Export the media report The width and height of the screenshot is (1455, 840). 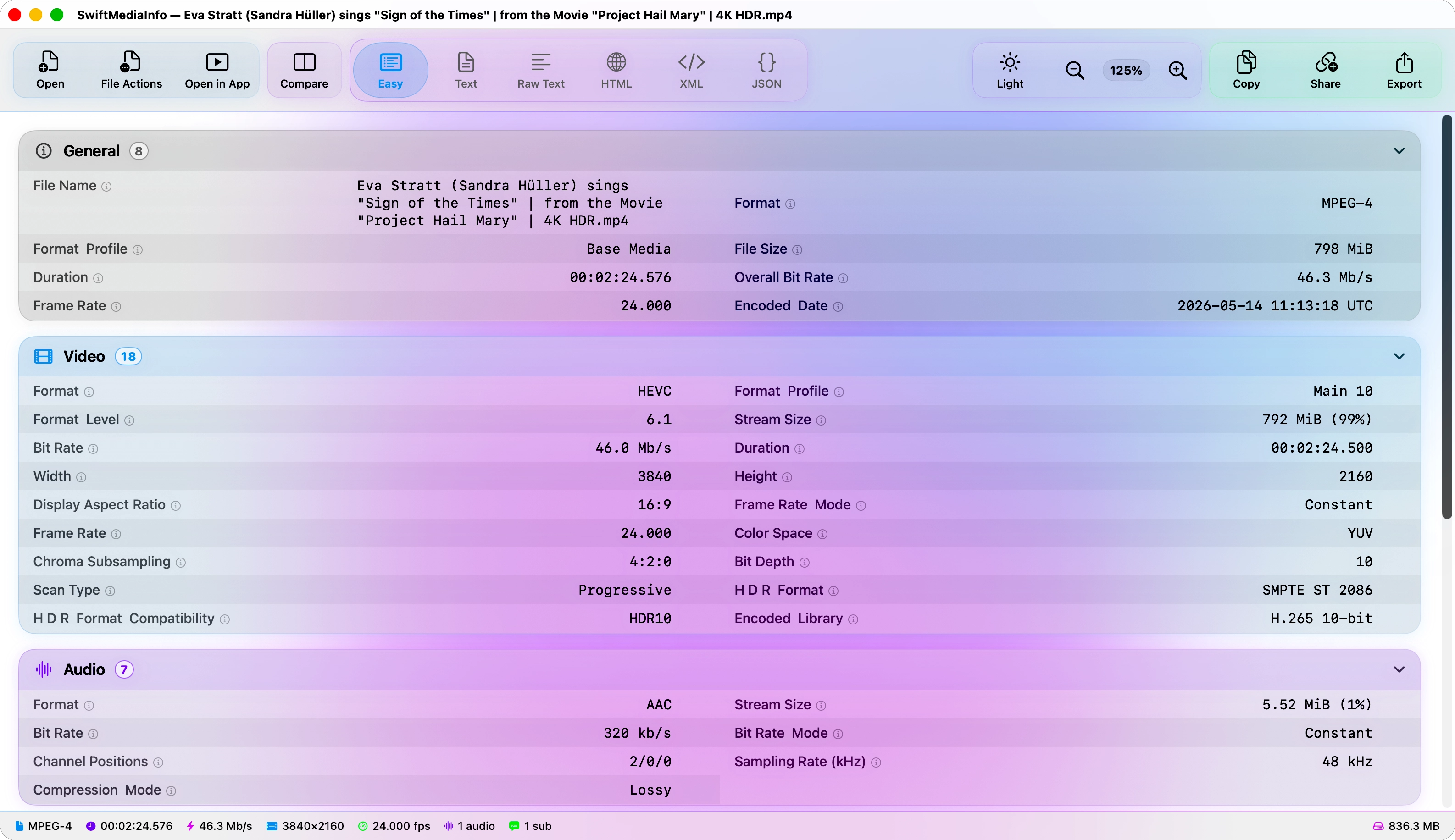point(1404,70)
